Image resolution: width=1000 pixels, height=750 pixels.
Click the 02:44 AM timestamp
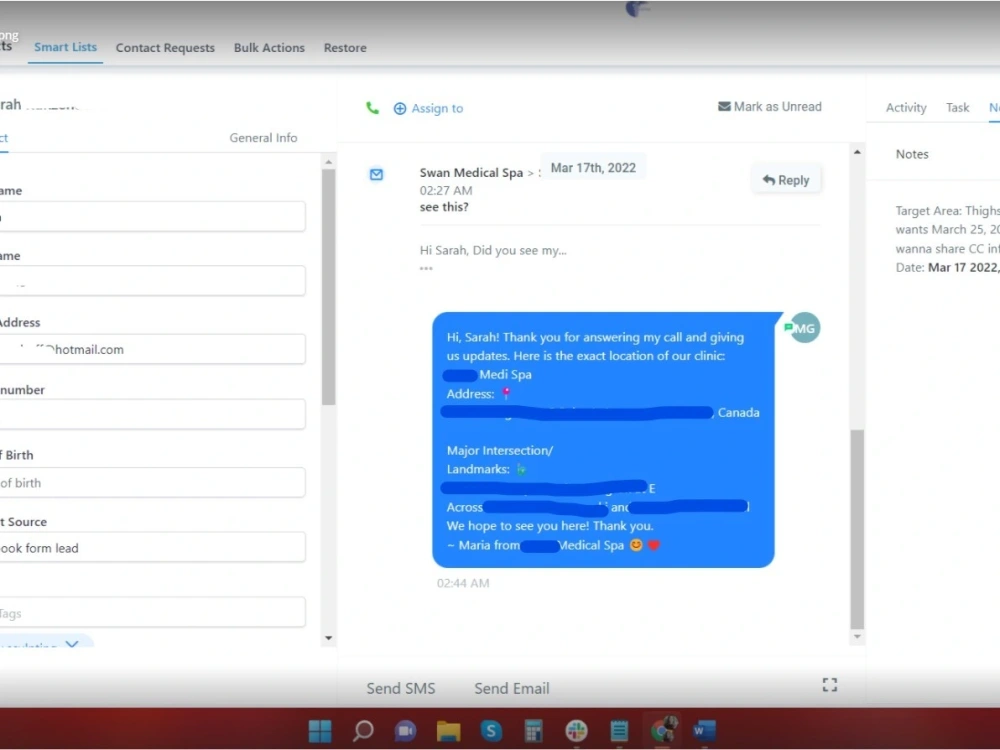tap(463, 584)
